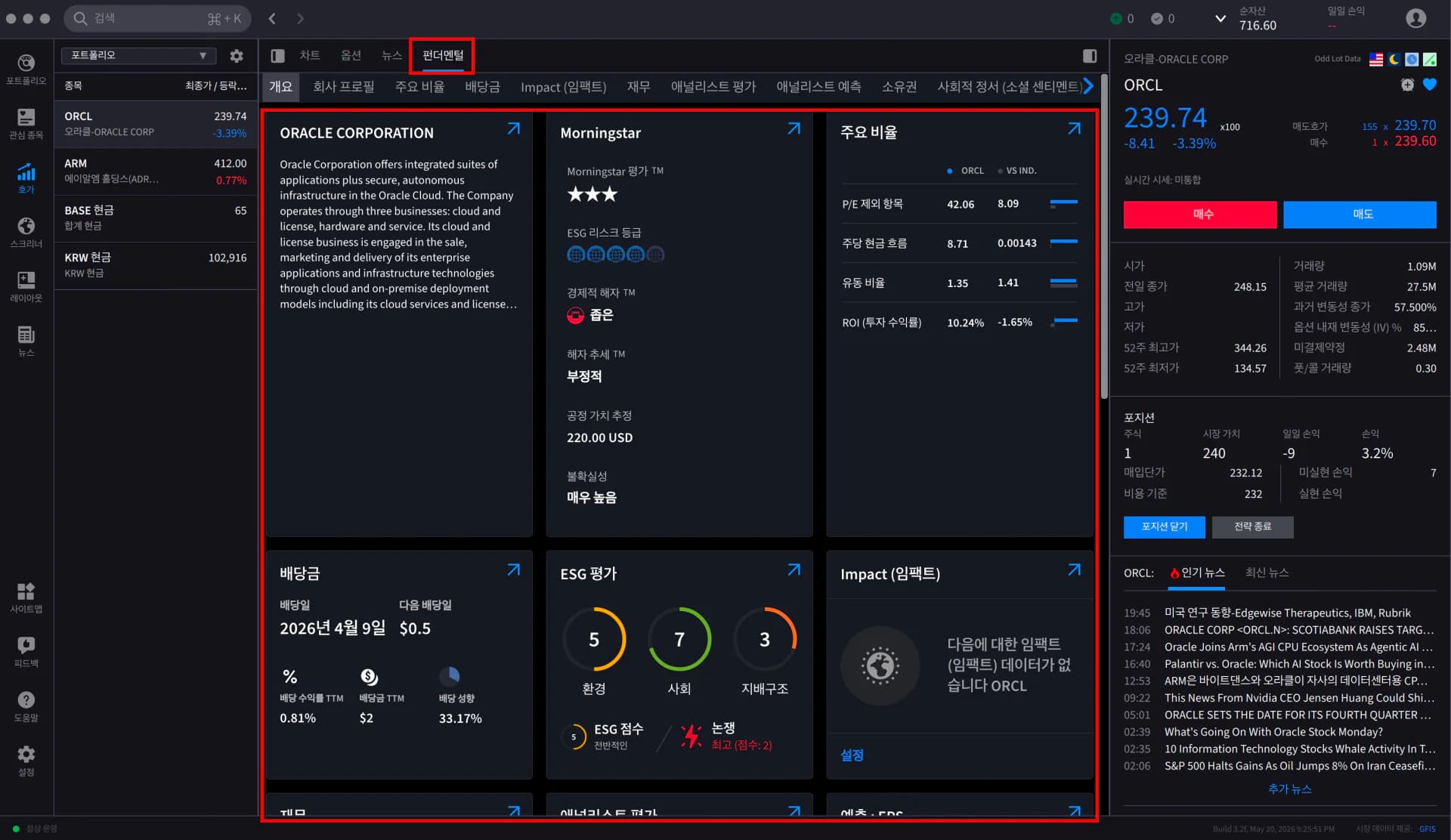Toggle the ORCL favorite heart icon

pyautogui.click(x=1430, y=85)
